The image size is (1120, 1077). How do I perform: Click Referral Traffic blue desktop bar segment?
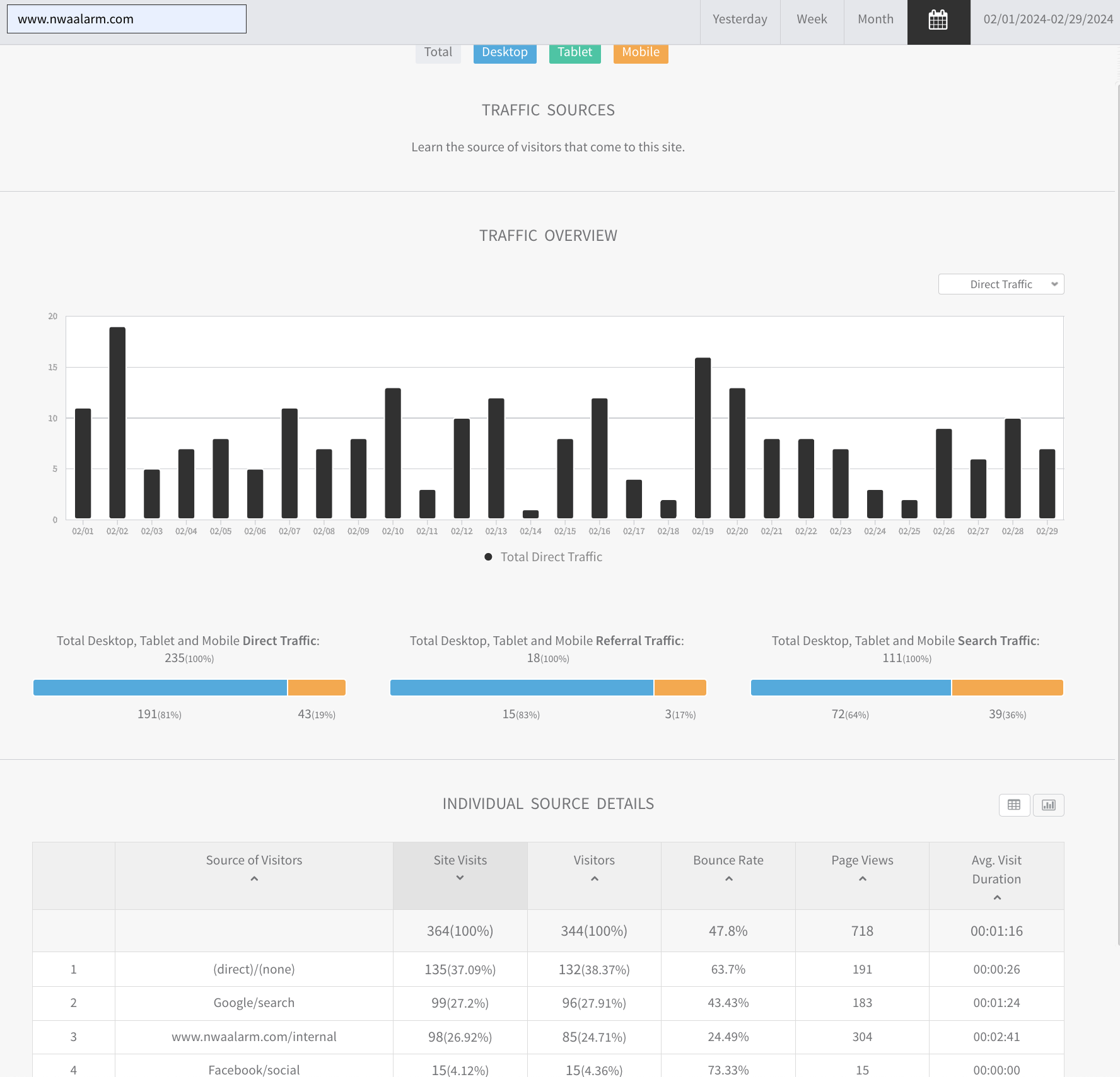tap(522, 688)
